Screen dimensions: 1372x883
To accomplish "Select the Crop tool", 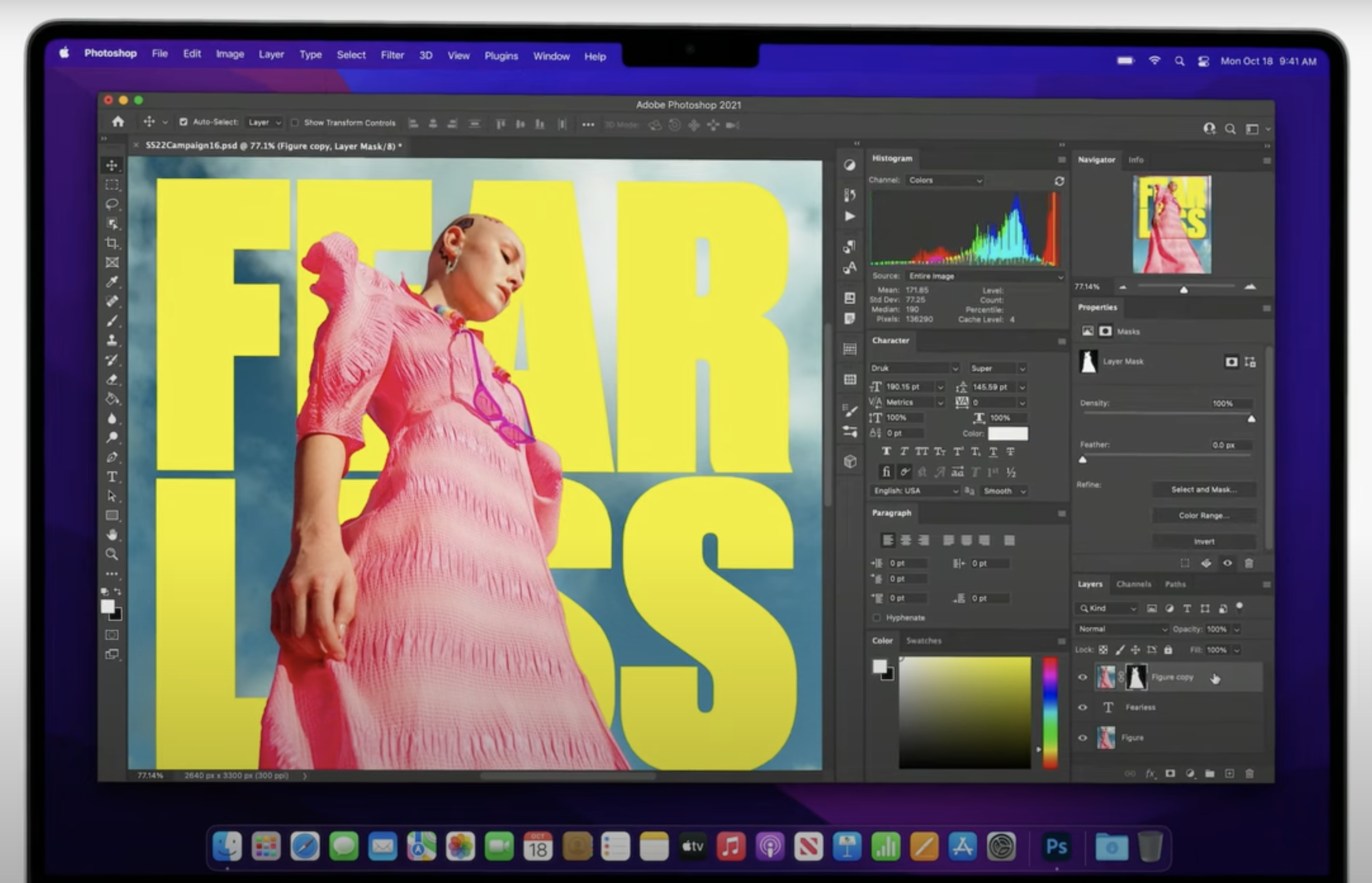I will pos(112,243).
